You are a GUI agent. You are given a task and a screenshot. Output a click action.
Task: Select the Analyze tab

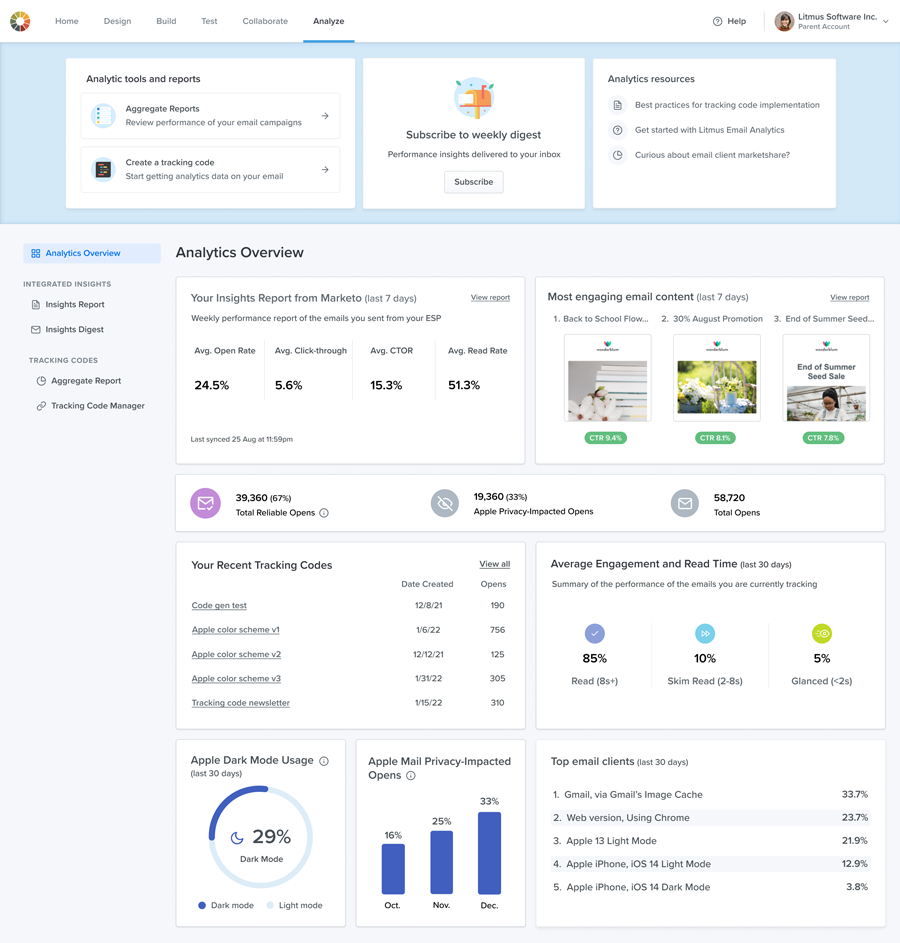pyautogui.click(x=328, y=21)
